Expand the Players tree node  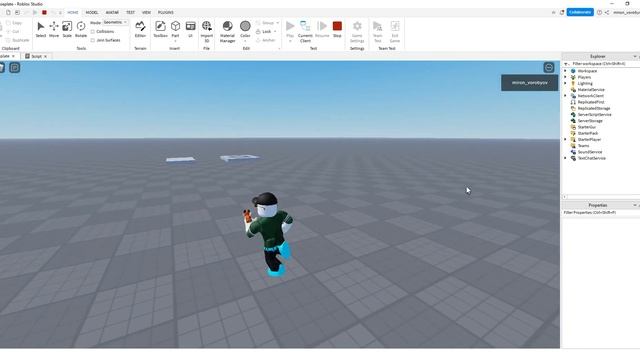[565, 77]
